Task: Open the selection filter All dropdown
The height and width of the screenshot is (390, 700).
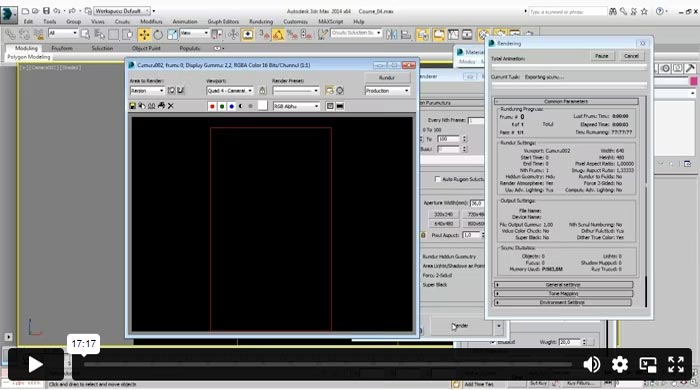Action: [x=63, y=33]
